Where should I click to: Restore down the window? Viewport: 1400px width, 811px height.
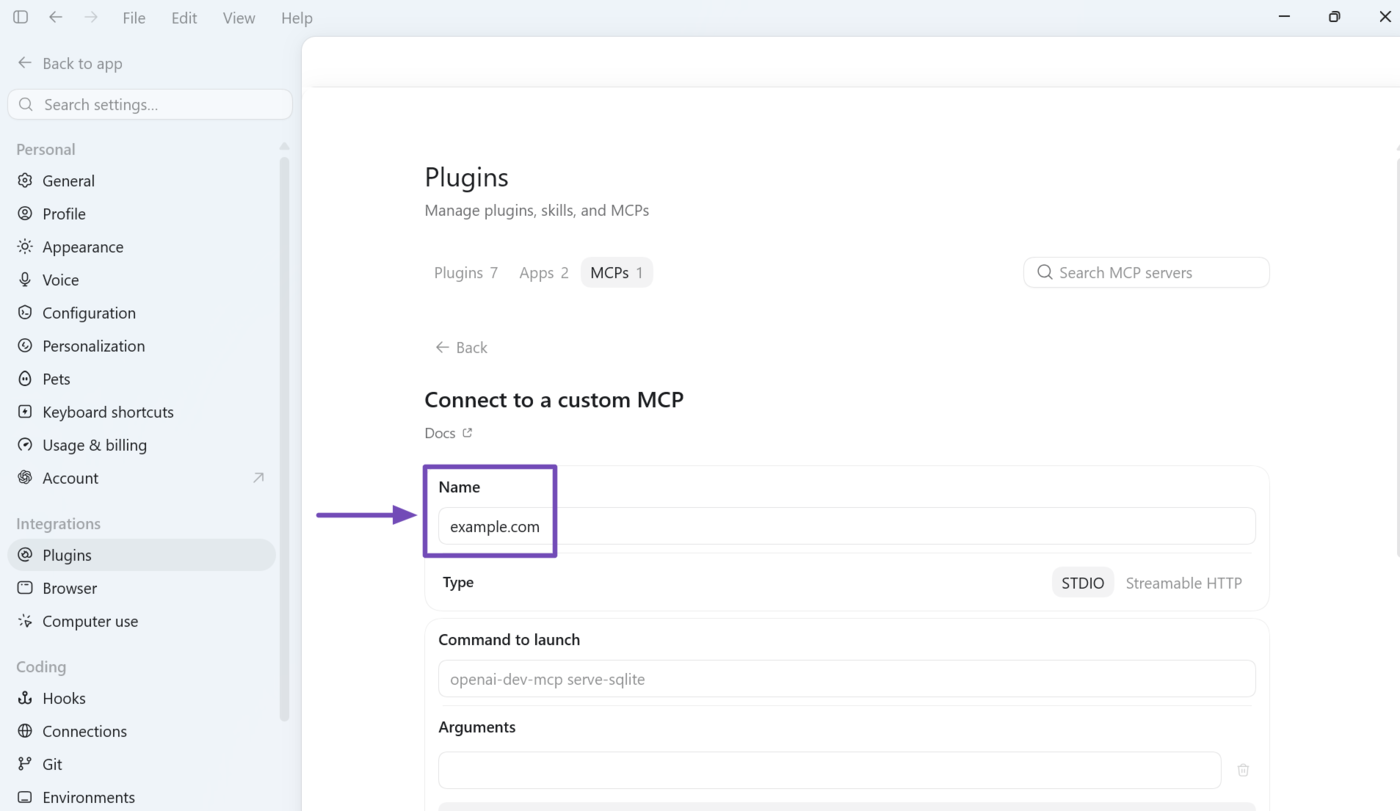point(1334,17)
